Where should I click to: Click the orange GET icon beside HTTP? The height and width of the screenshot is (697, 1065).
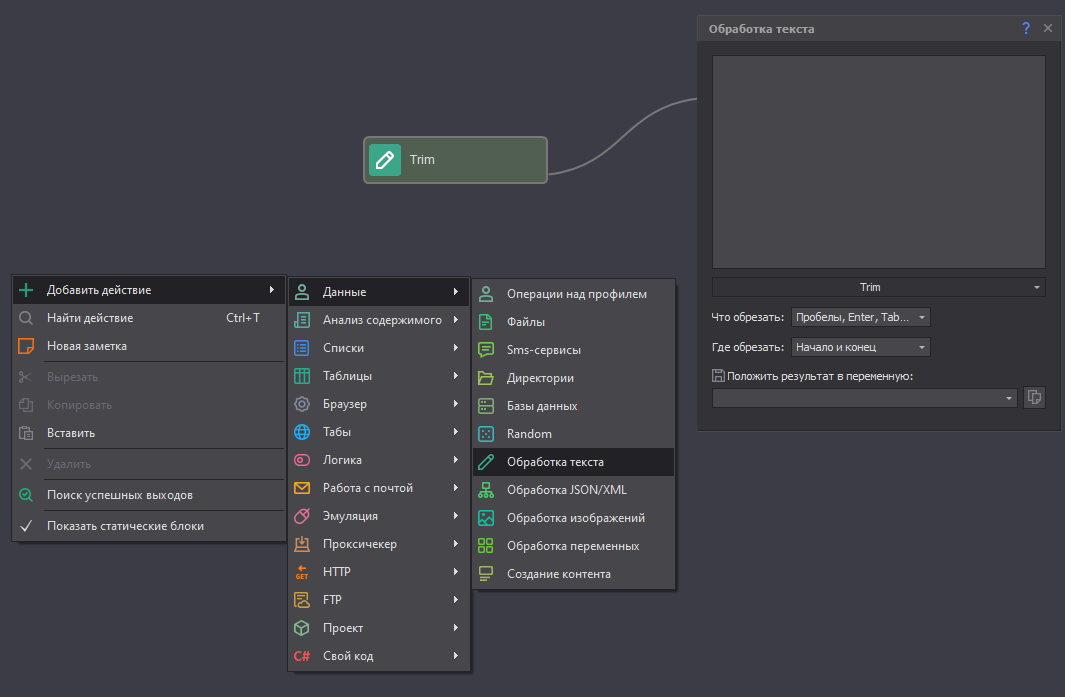pos(302,572)
